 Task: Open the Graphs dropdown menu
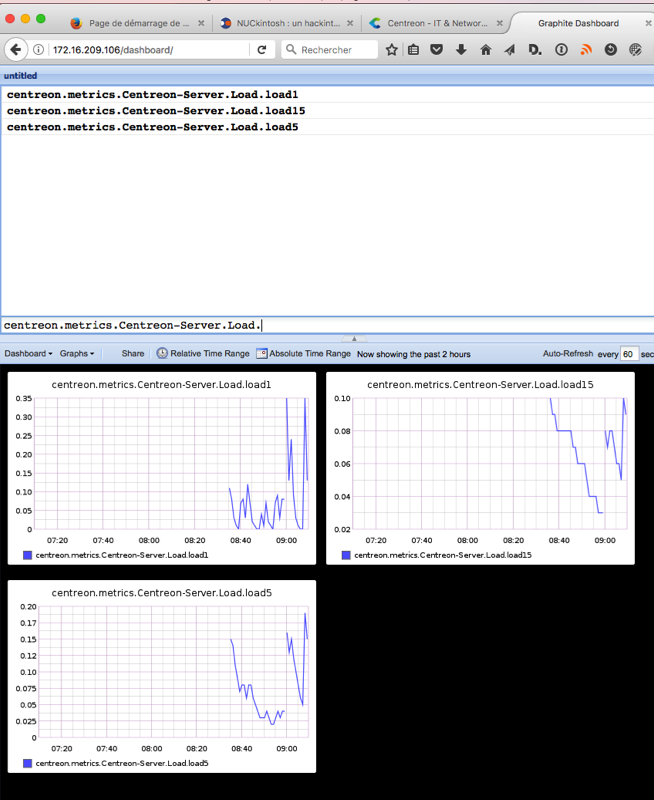pos(77,354)
